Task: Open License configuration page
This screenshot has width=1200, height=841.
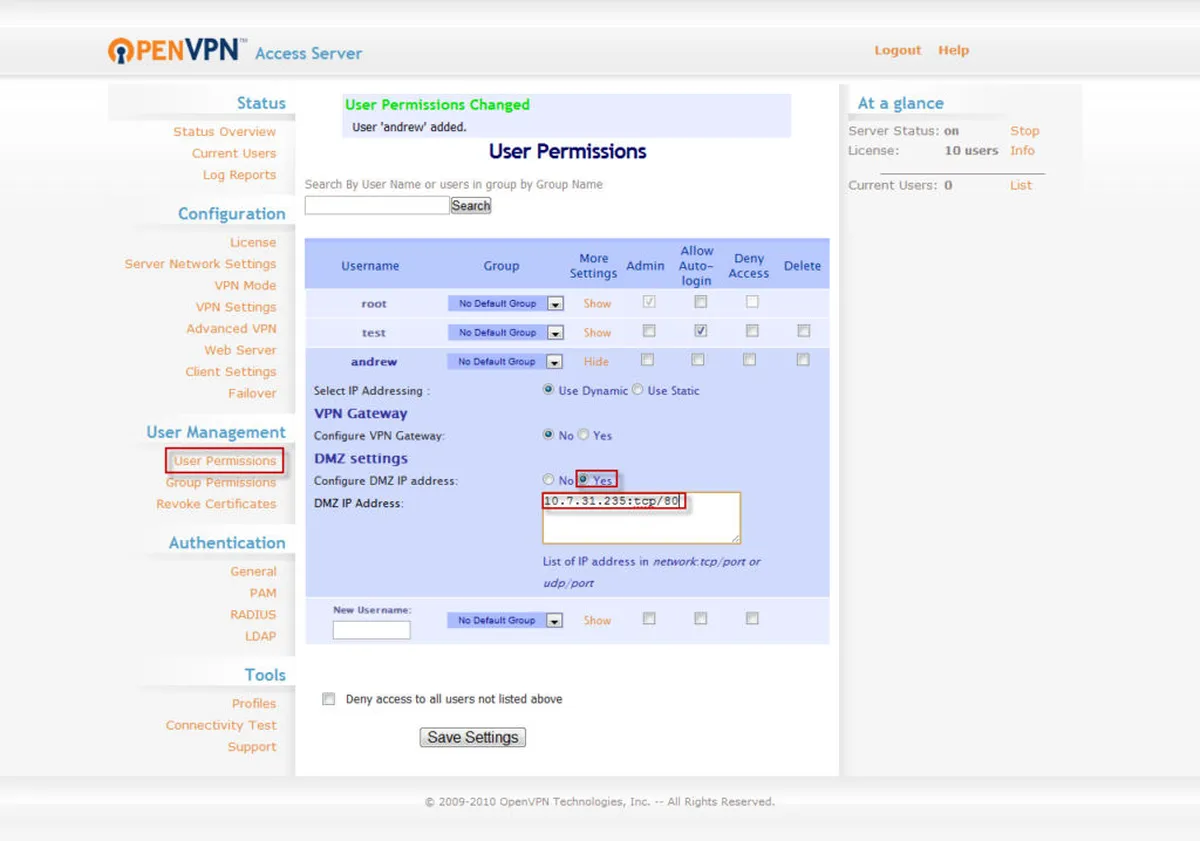Action: [x=253, y=242]
